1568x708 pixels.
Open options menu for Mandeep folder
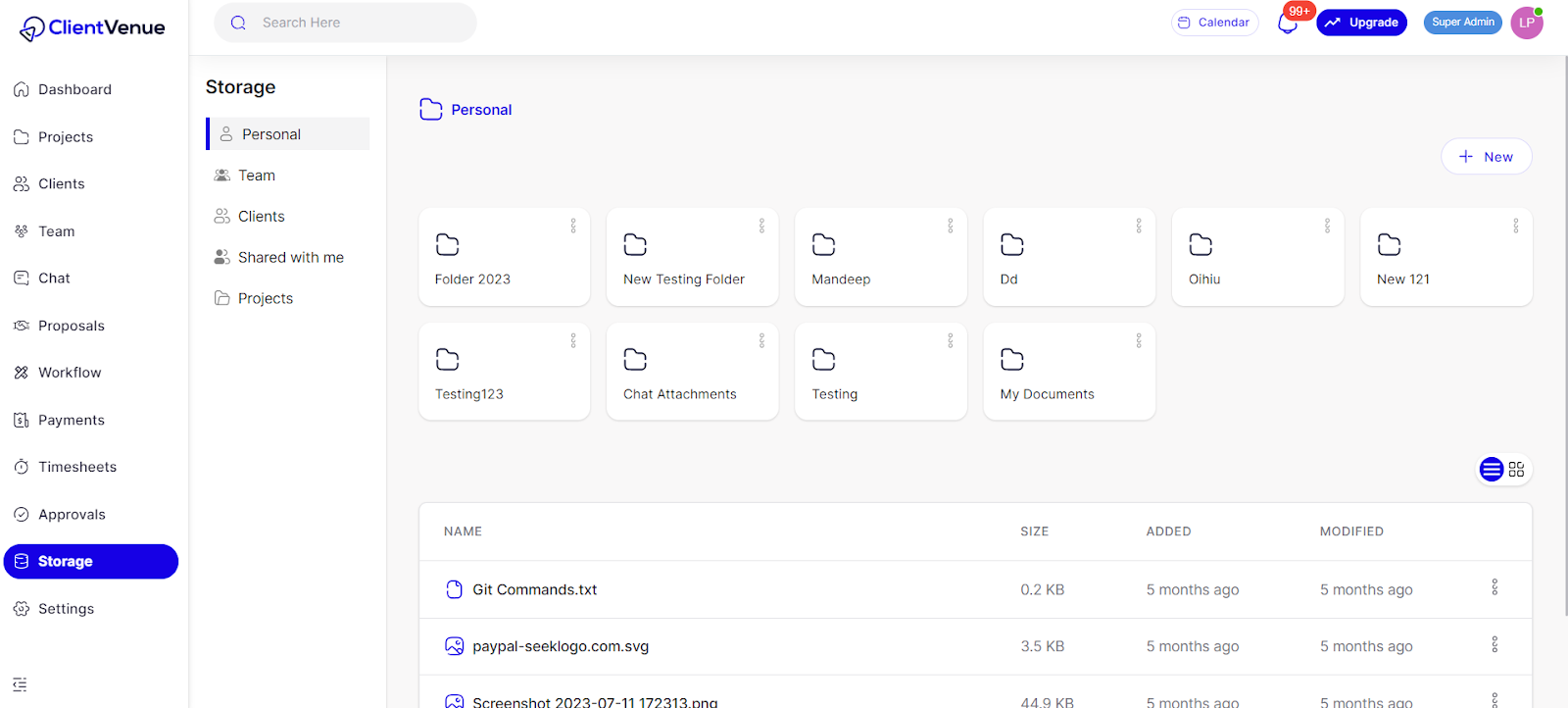[950, 226]
